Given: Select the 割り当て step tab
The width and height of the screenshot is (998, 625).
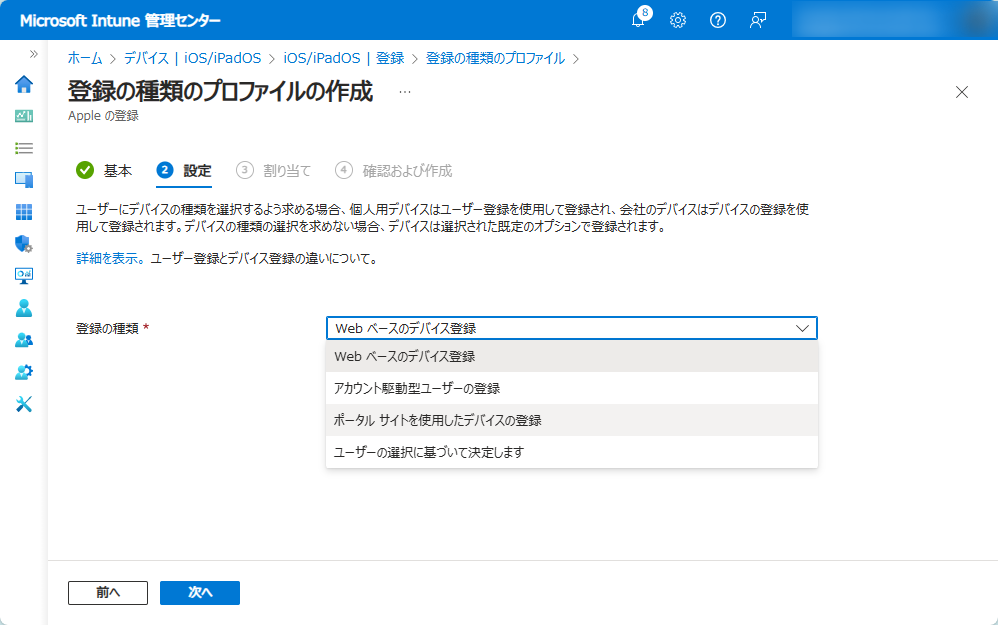Looking at the screenshot, I should pos(274,171).
